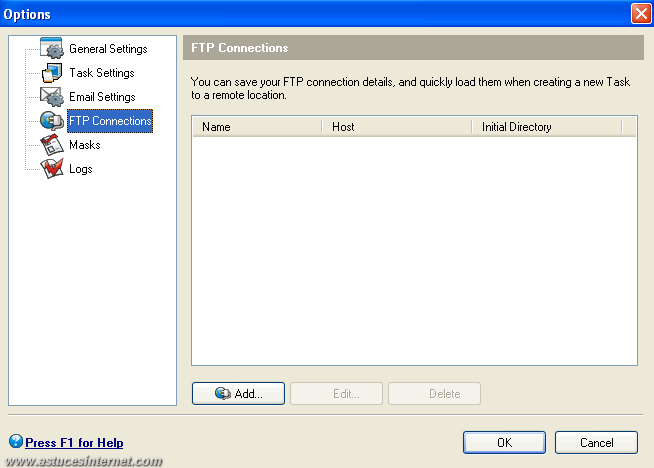This screenshot has width=654, height=468.
Task: Select General Settings in the tree
Action: pyautogui.click(x=108, y=49)
